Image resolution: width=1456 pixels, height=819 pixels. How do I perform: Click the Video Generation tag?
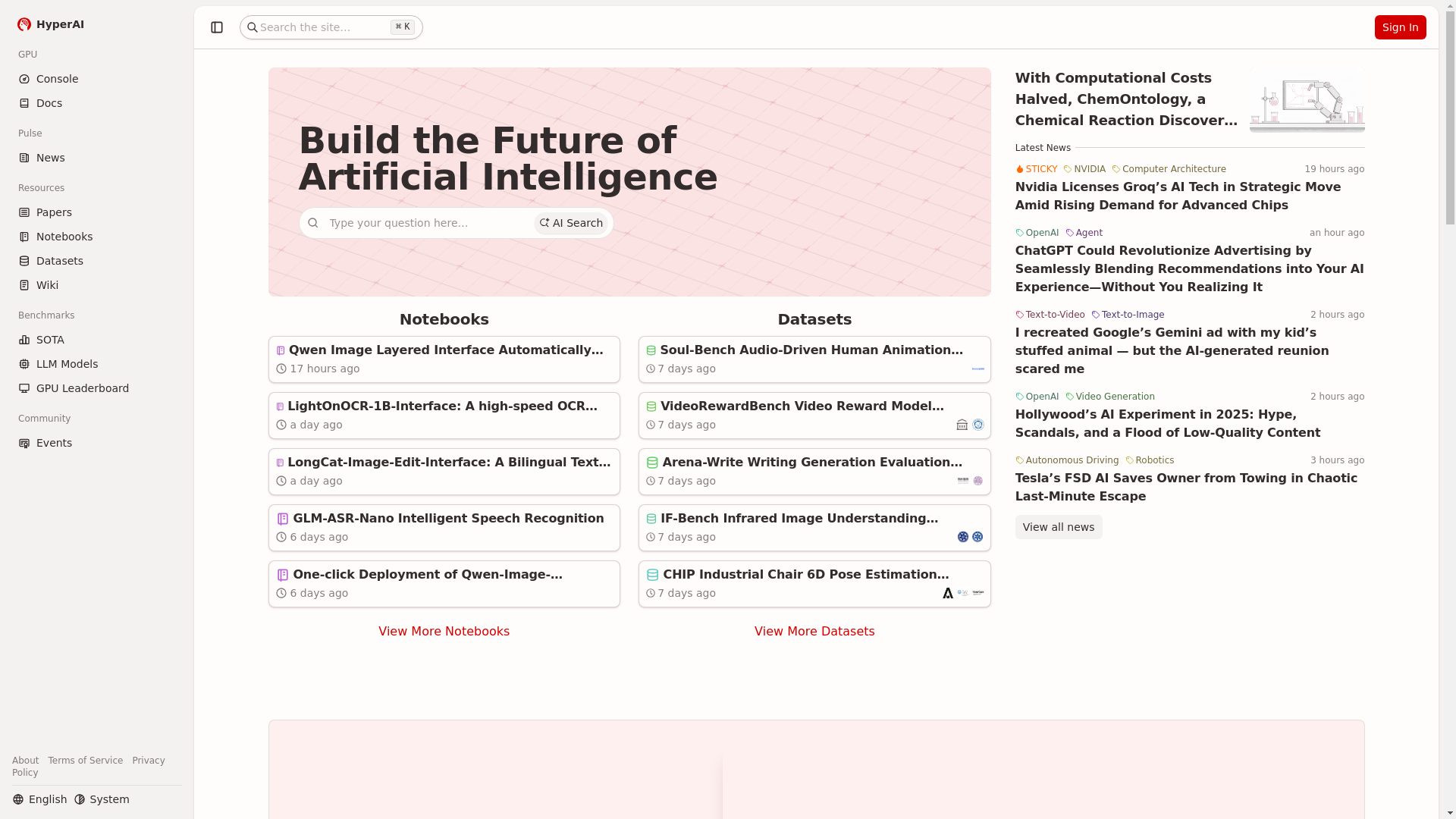click(x=1109, y=397)
